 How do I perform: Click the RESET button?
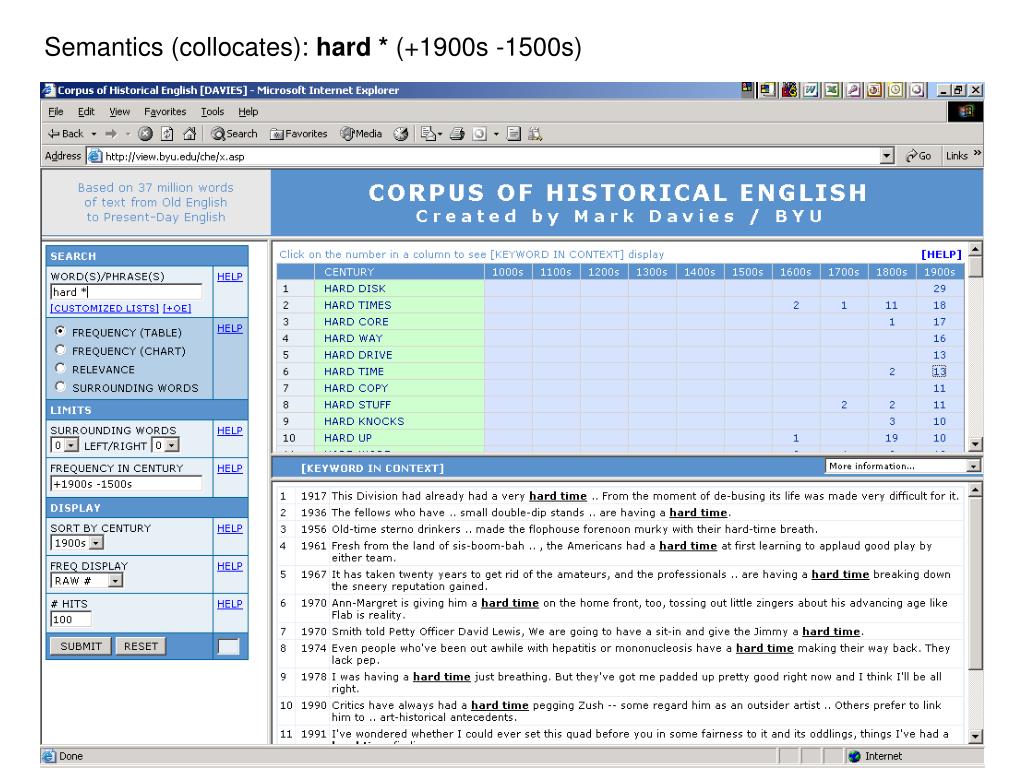coord(140,646)
